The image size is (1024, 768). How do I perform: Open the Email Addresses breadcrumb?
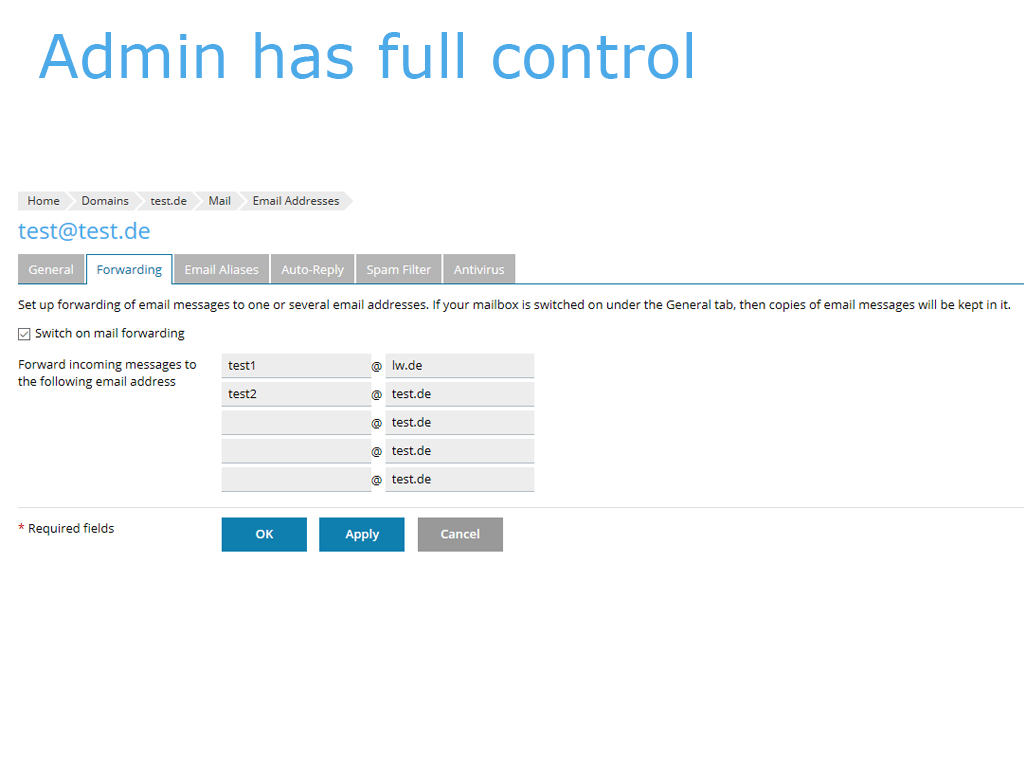(x=296, y=200)
